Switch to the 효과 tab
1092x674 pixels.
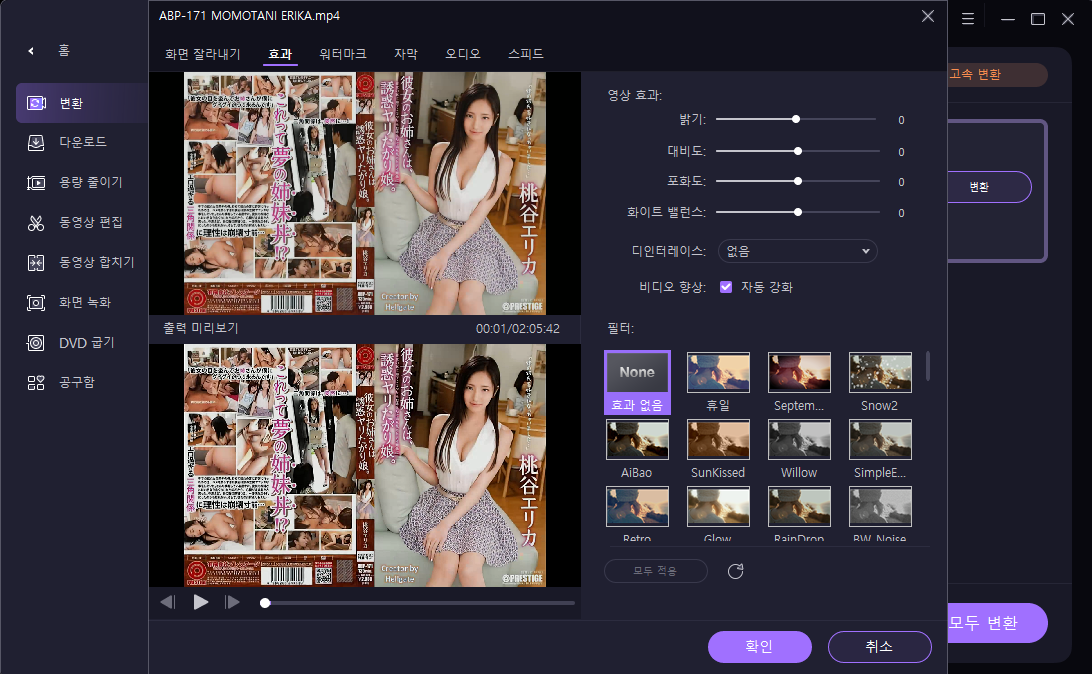point(280,54)
